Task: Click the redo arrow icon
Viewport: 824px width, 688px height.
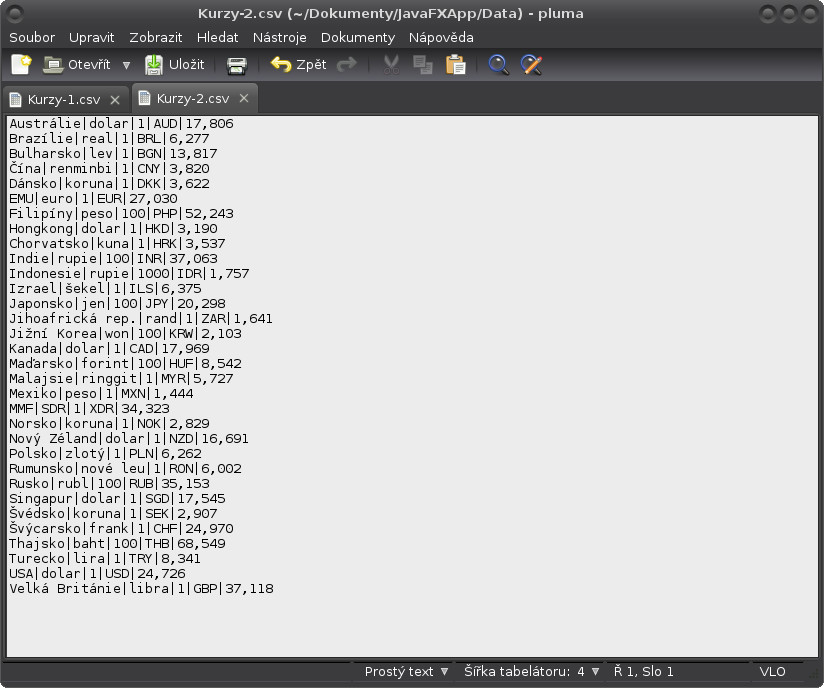Action: coord(347,65)
